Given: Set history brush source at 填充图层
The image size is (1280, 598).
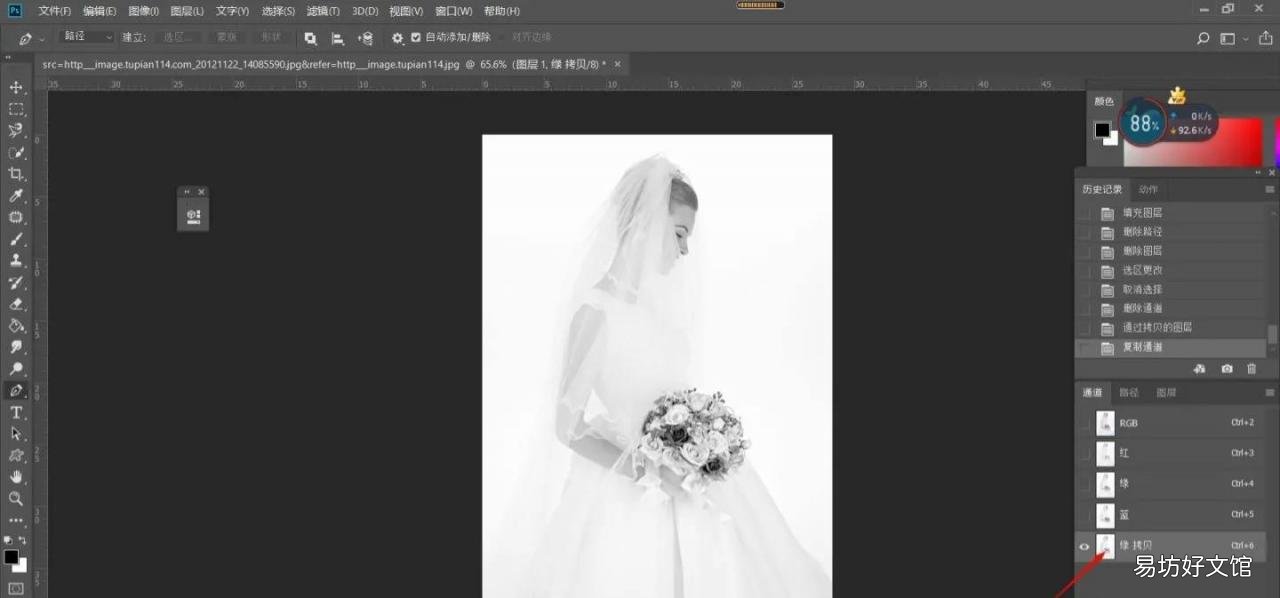Looking at the screenshot, I should click(1084, 213).
